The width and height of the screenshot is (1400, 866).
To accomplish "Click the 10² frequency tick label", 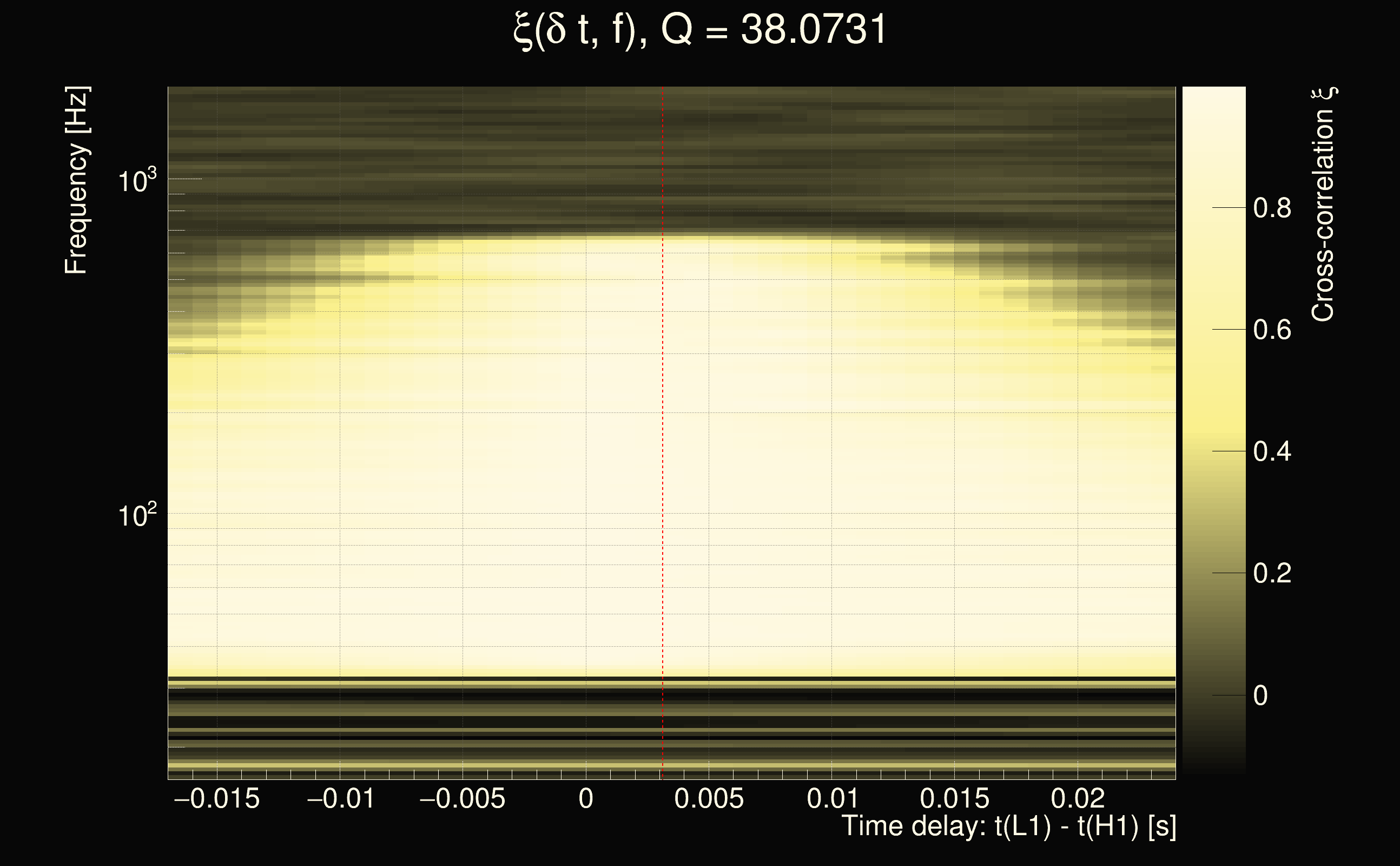I will coord(137,515).
